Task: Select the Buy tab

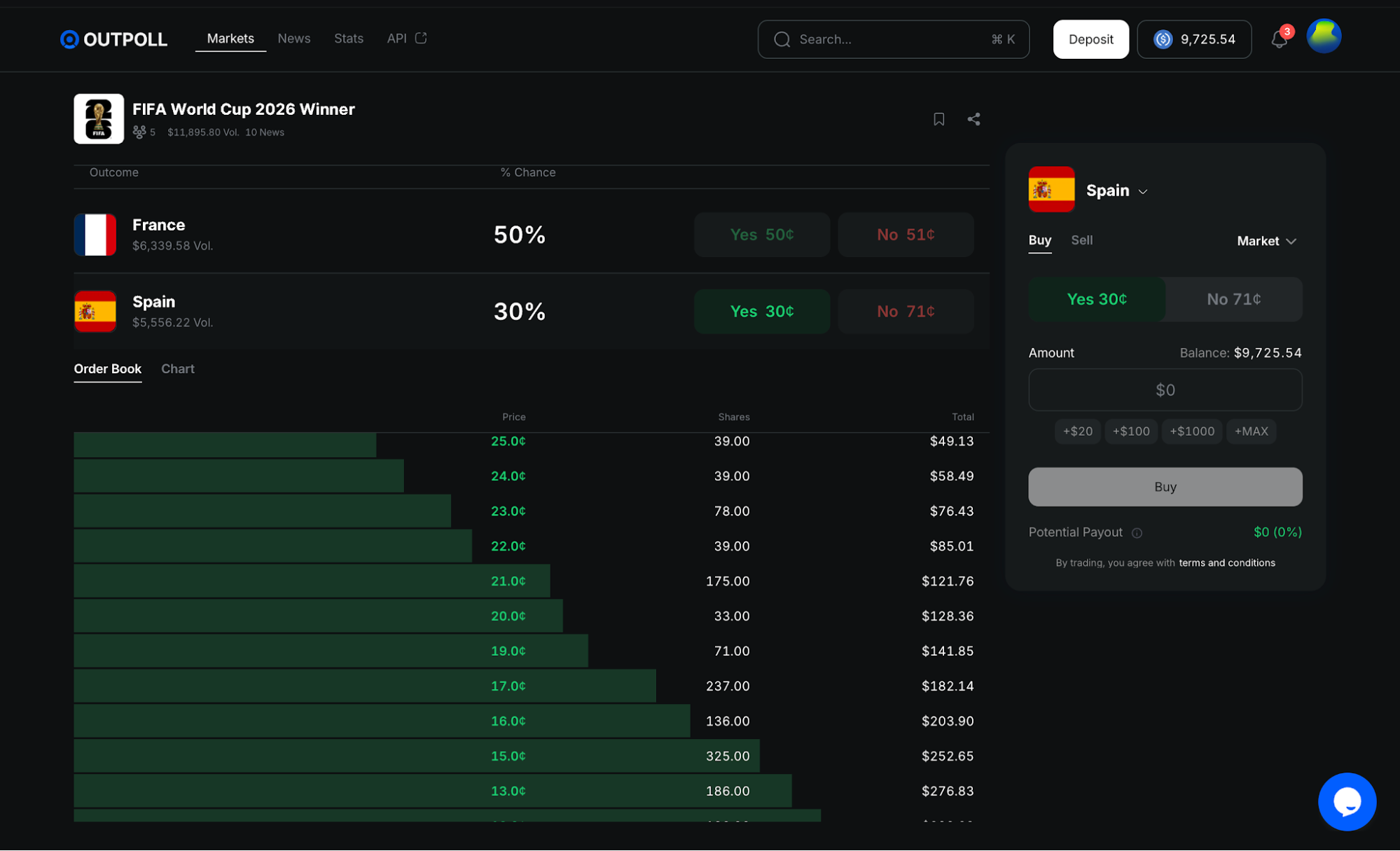Action: point(1039,240)
